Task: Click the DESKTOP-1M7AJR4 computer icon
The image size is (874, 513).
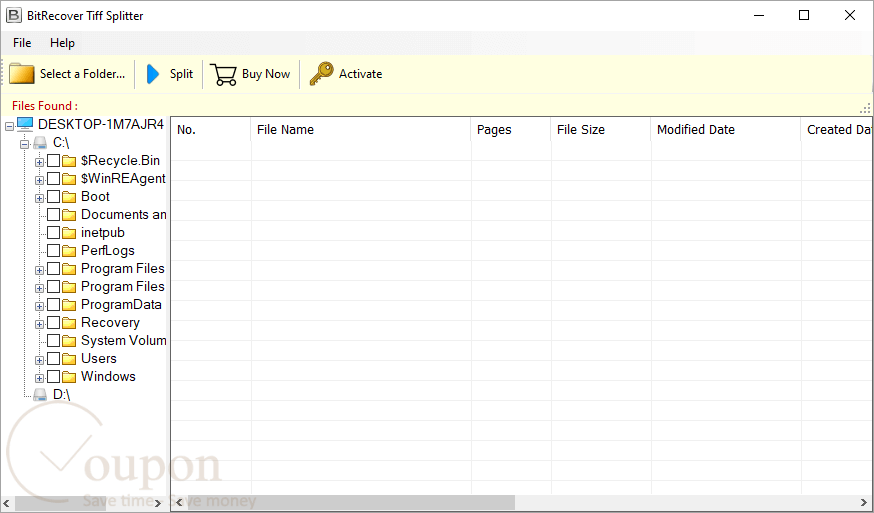Action: (25, 124)
